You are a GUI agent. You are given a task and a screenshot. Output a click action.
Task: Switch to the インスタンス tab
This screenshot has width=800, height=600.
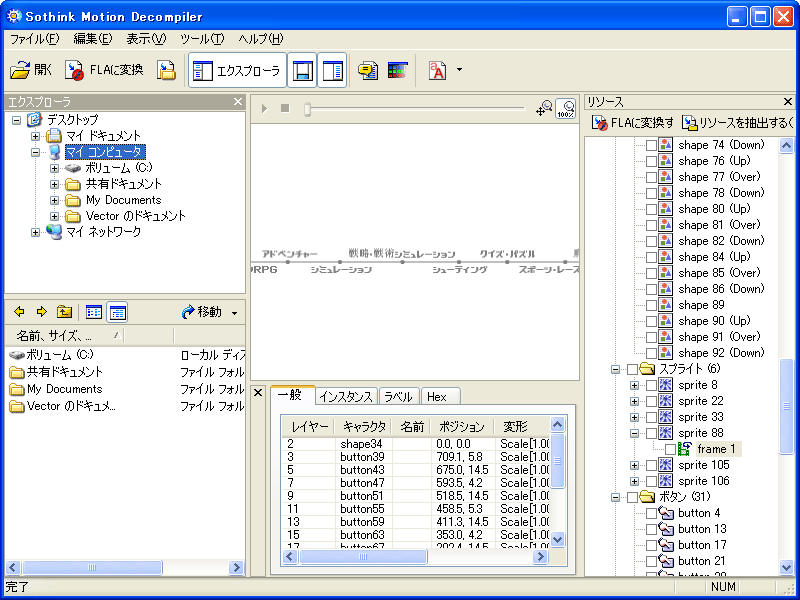click(346, 397)
